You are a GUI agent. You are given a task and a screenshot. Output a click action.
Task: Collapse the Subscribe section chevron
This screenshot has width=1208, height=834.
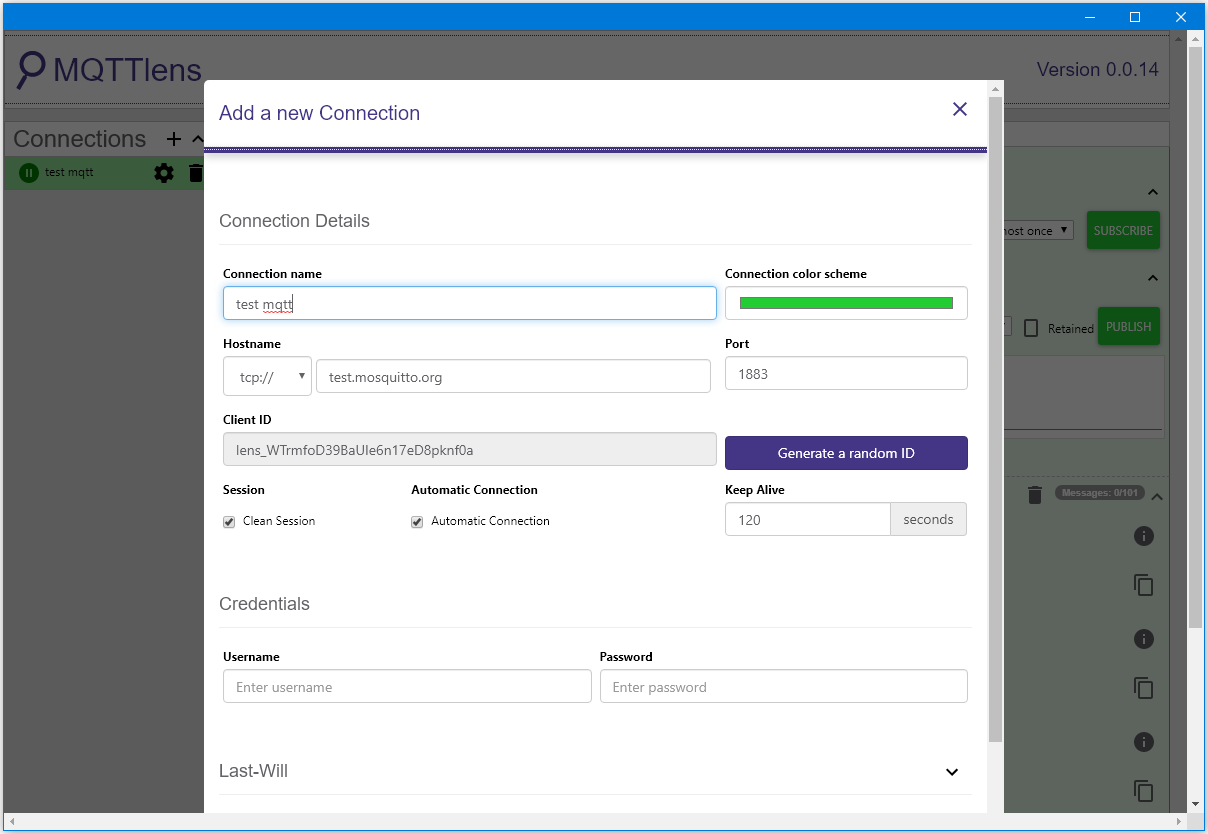pos(1152,192)
